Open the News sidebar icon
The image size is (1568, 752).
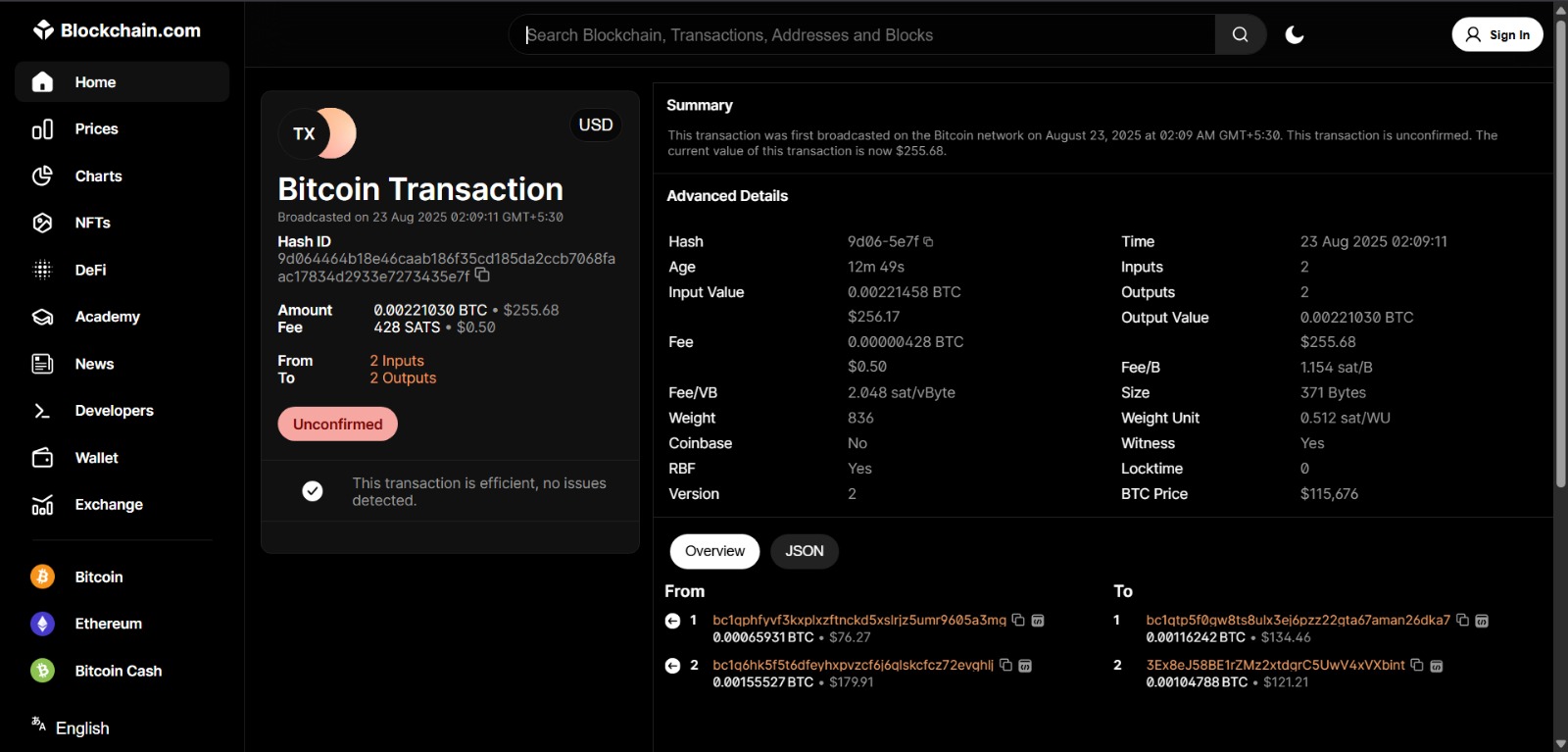[42, 364]
